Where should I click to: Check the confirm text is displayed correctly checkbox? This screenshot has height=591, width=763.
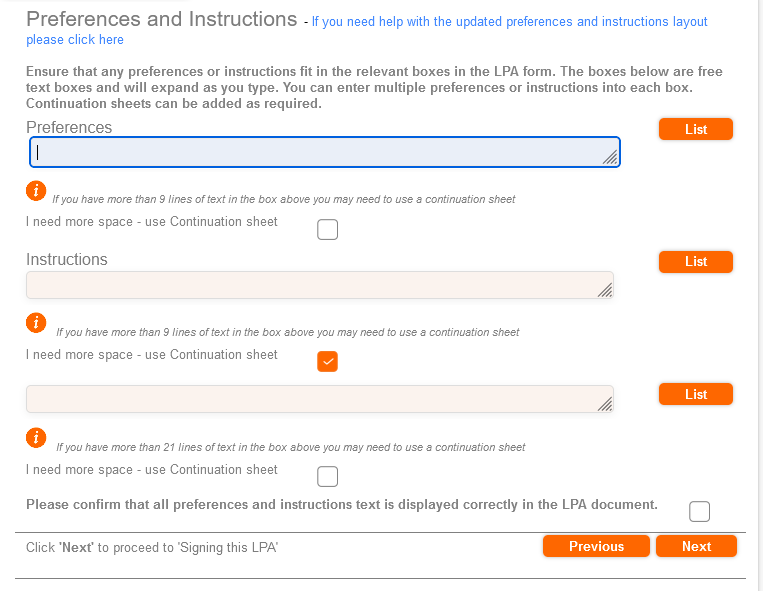700,512
